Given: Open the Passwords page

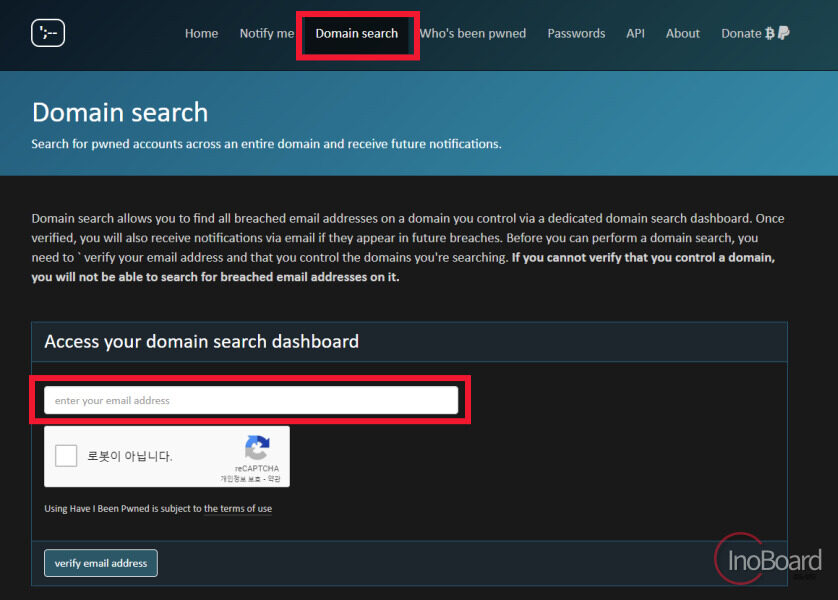Looking at the screenshot, I should pos(576,33).
